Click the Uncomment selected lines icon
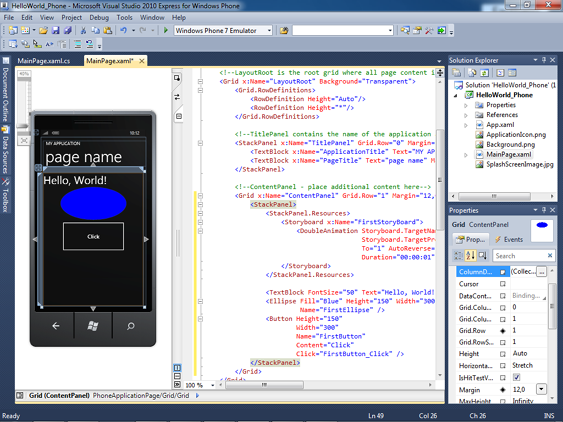This screenshot has width=563, height=422. 89,44
